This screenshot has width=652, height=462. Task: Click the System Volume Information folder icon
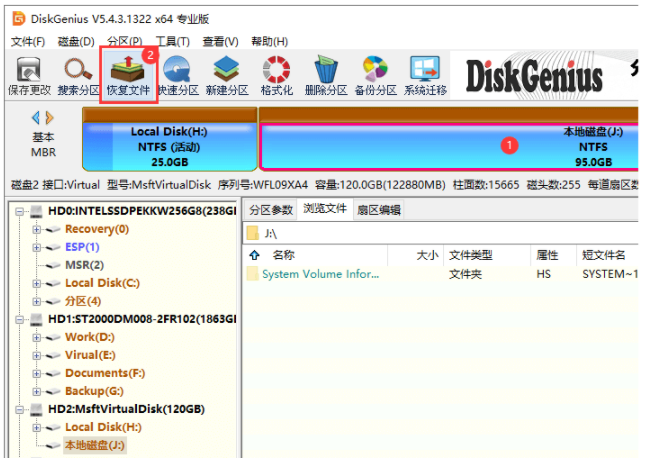click(252, 274)
